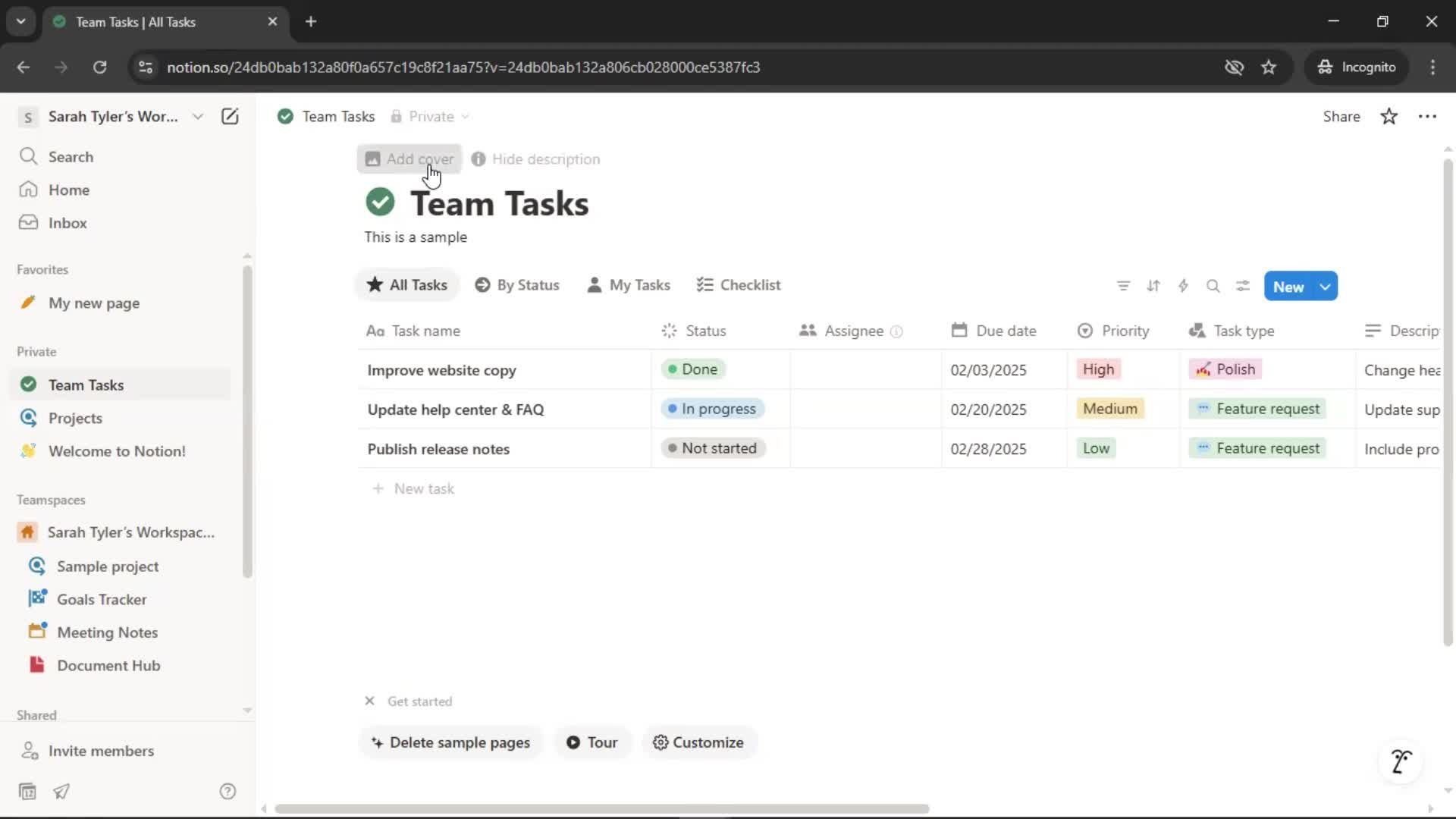Click the High priority tag
The image size is (1456, 819).
tap(1098, 369)
